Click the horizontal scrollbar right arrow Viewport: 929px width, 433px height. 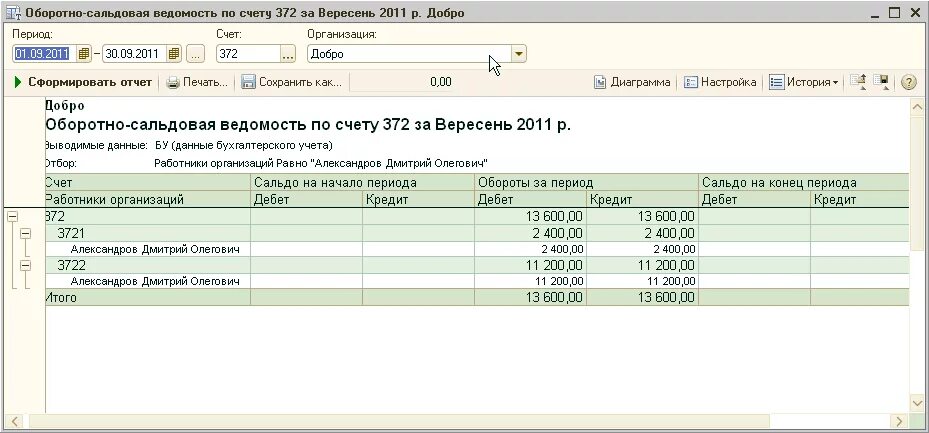coord(899,422)
